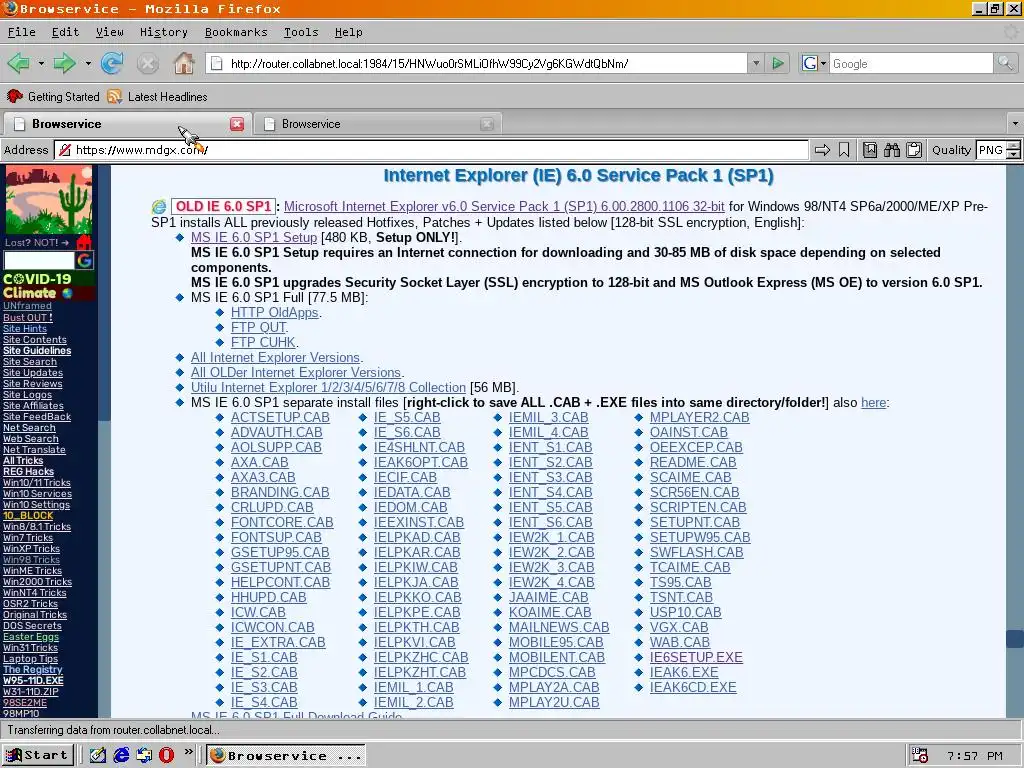This screenshot has width=1024, height=768.
Task: Open the Site Guidelines sidebar link
Action: click(37, 351)
